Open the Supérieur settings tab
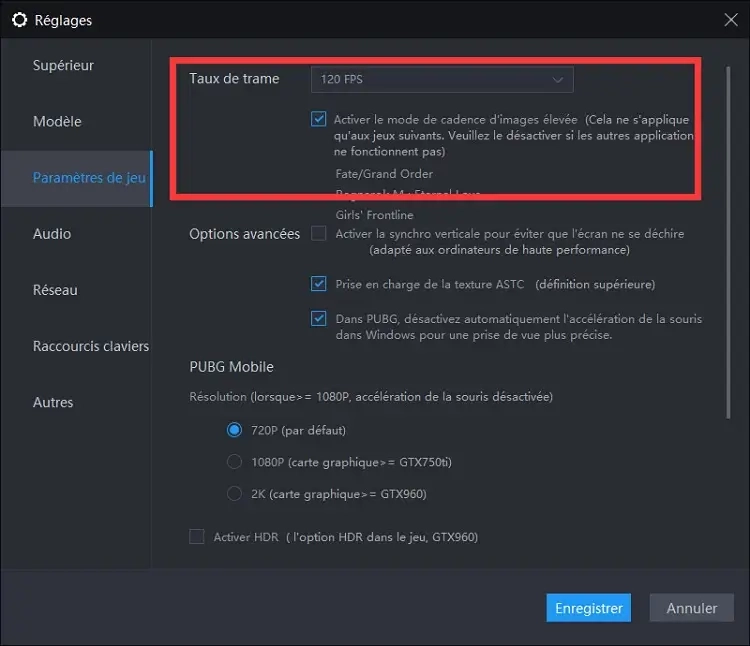This screenshot has width=750, height=646. point(63,65)
